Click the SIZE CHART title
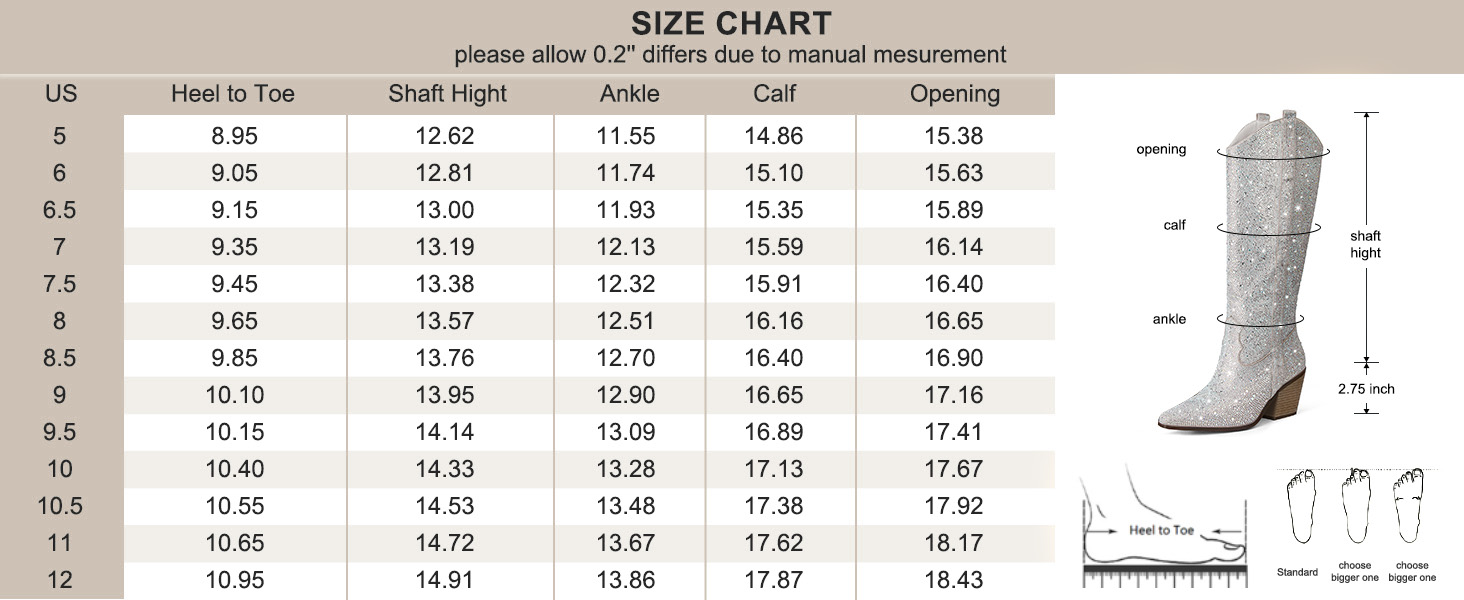The height and width of the screenshot is (600, 1464). pos(731,23)
